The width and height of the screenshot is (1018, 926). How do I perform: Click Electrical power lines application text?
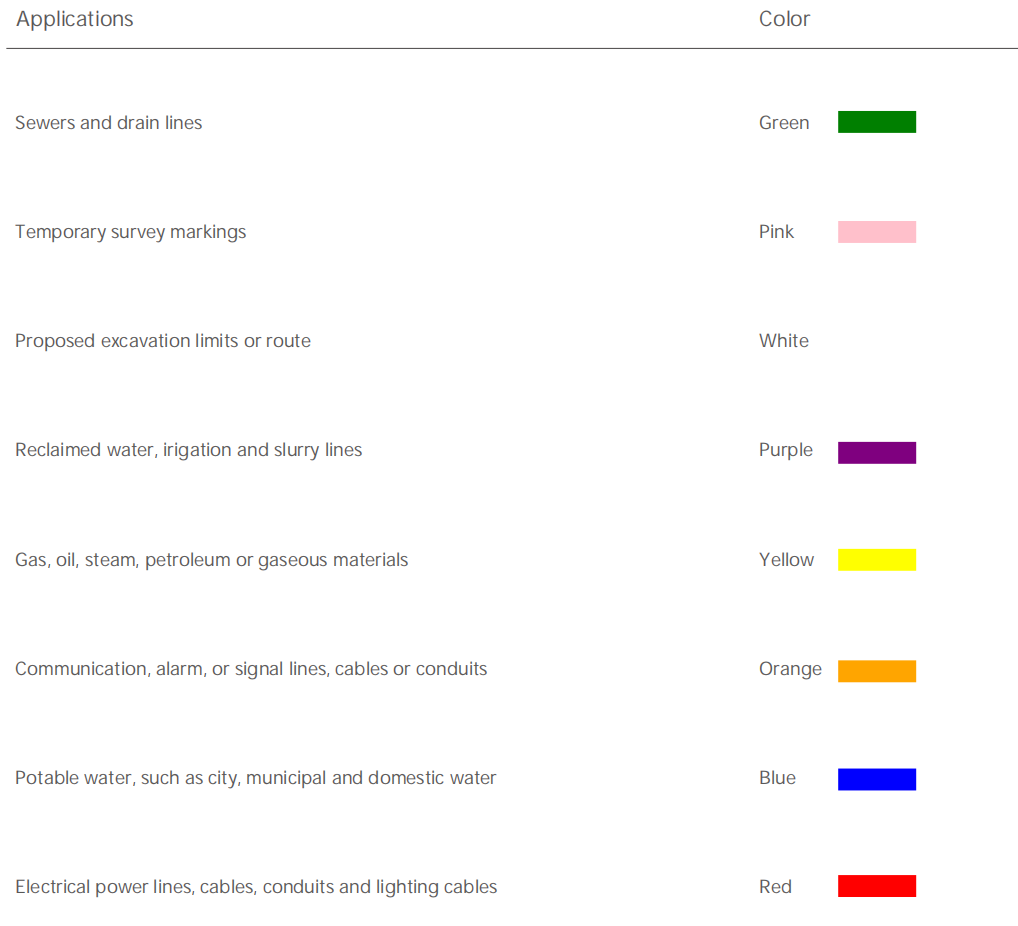tap(256, 887)
